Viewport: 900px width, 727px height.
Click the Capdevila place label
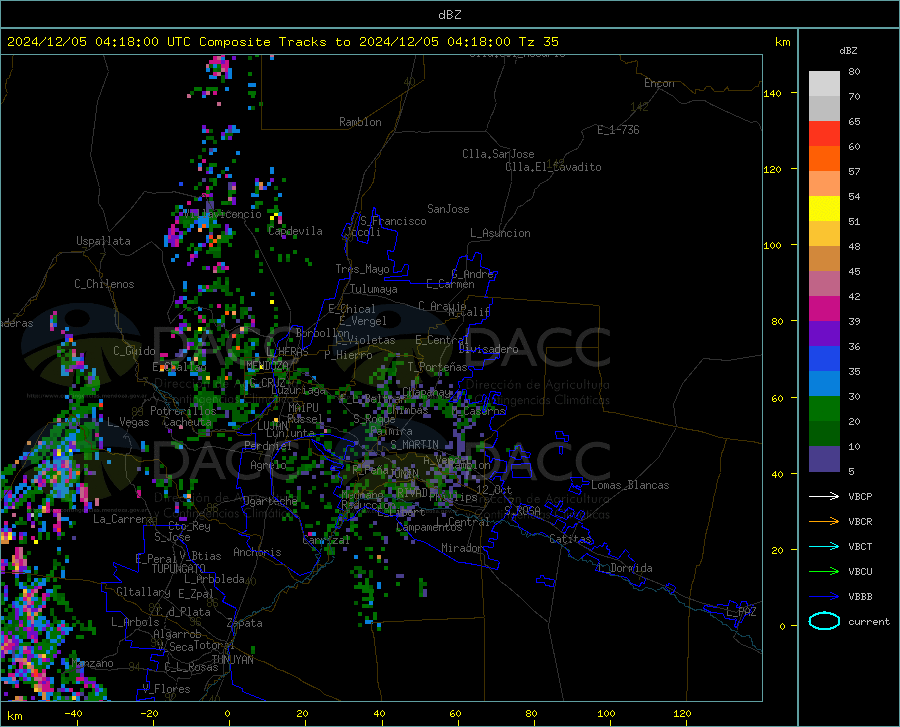[295, 231]
